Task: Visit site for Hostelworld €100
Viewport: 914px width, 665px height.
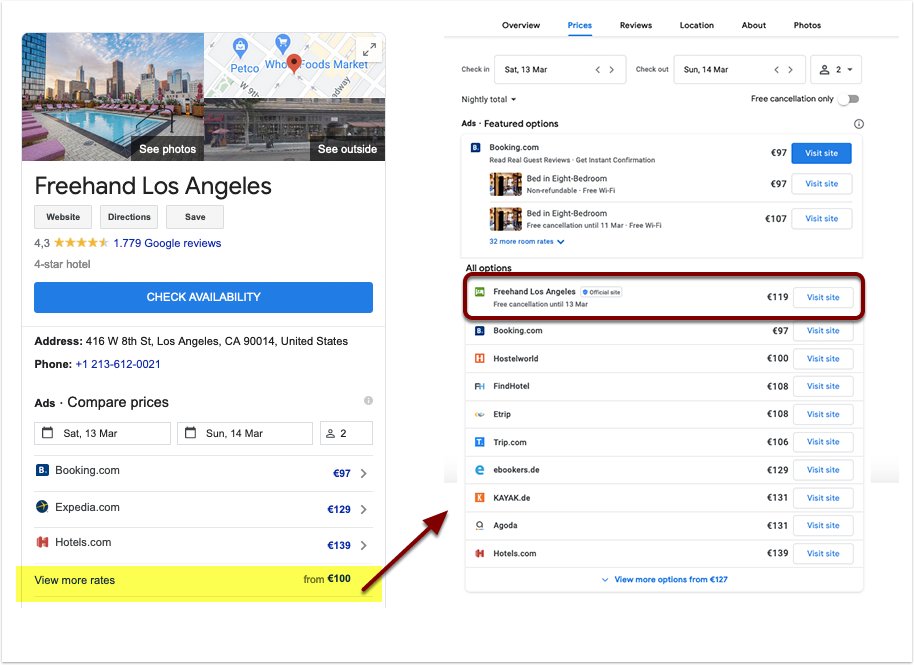Action: coord(823,358)
